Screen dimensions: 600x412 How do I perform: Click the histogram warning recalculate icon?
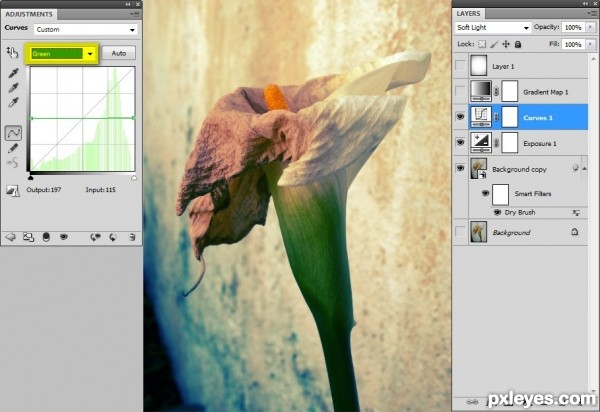(13, 191)
